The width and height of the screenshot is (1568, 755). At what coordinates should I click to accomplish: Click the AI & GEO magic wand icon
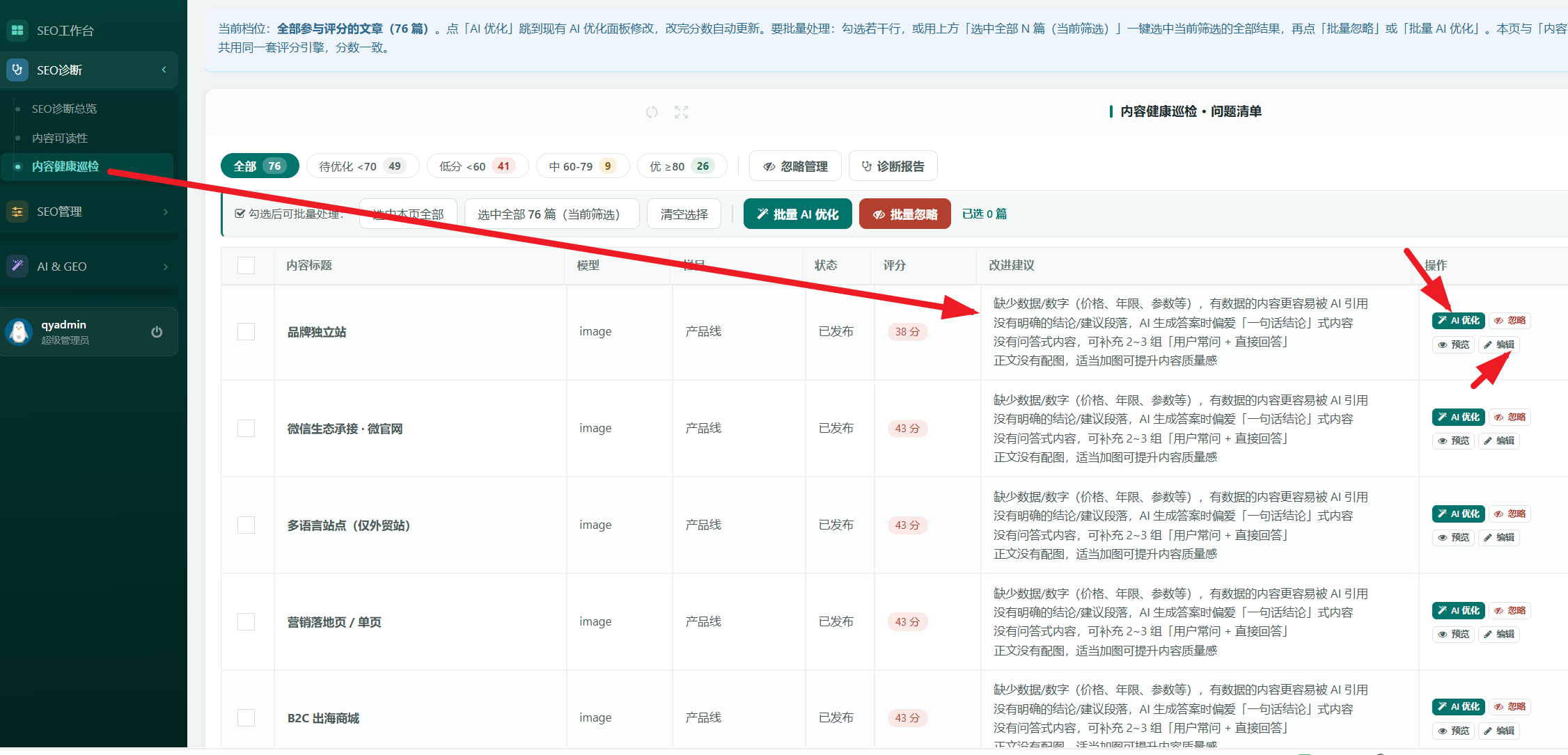[17, 266]
